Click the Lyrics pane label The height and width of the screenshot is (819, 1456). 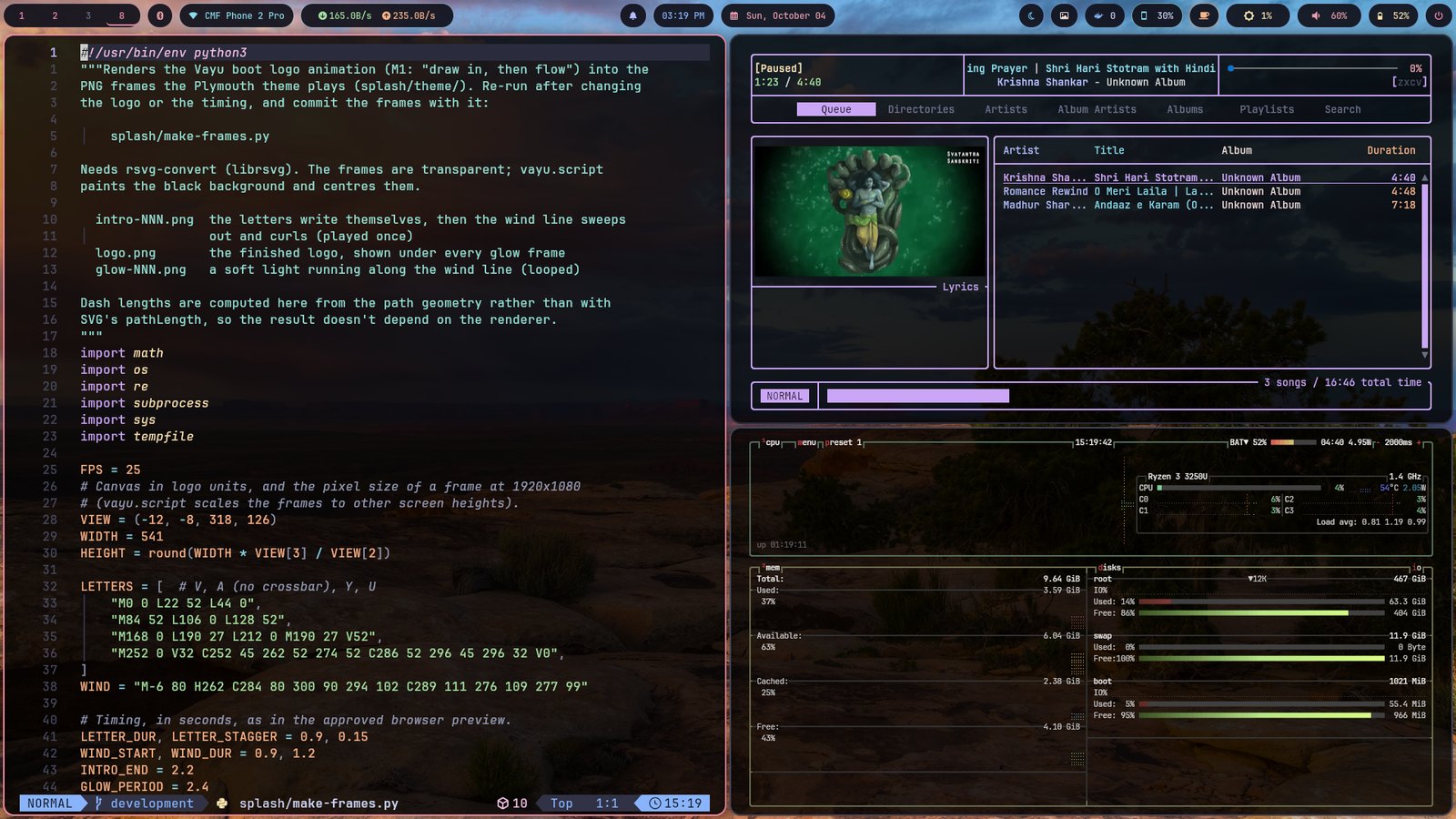[960, 287]
